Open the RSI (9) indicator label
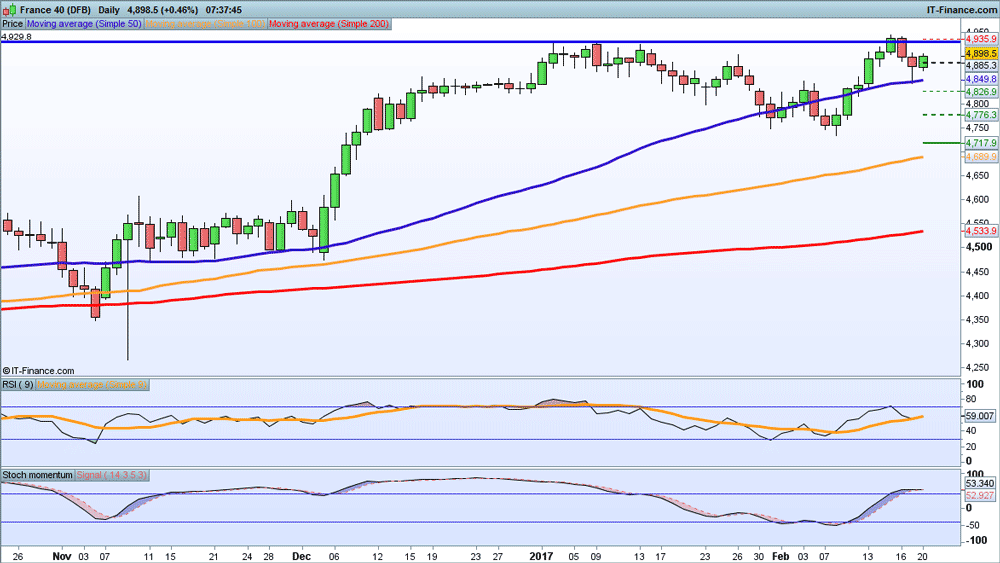 tap(18, 384)
